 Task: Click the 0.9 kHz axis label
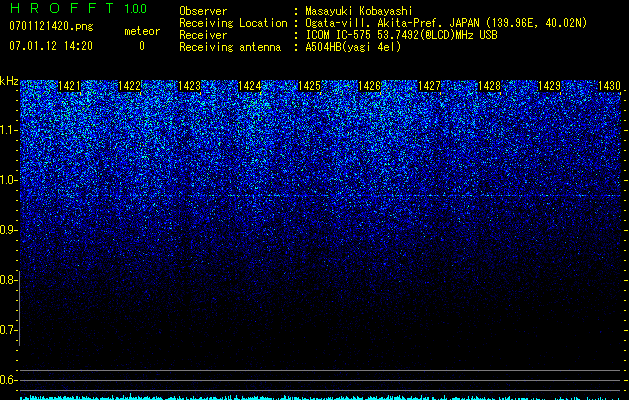coord(8,230)
